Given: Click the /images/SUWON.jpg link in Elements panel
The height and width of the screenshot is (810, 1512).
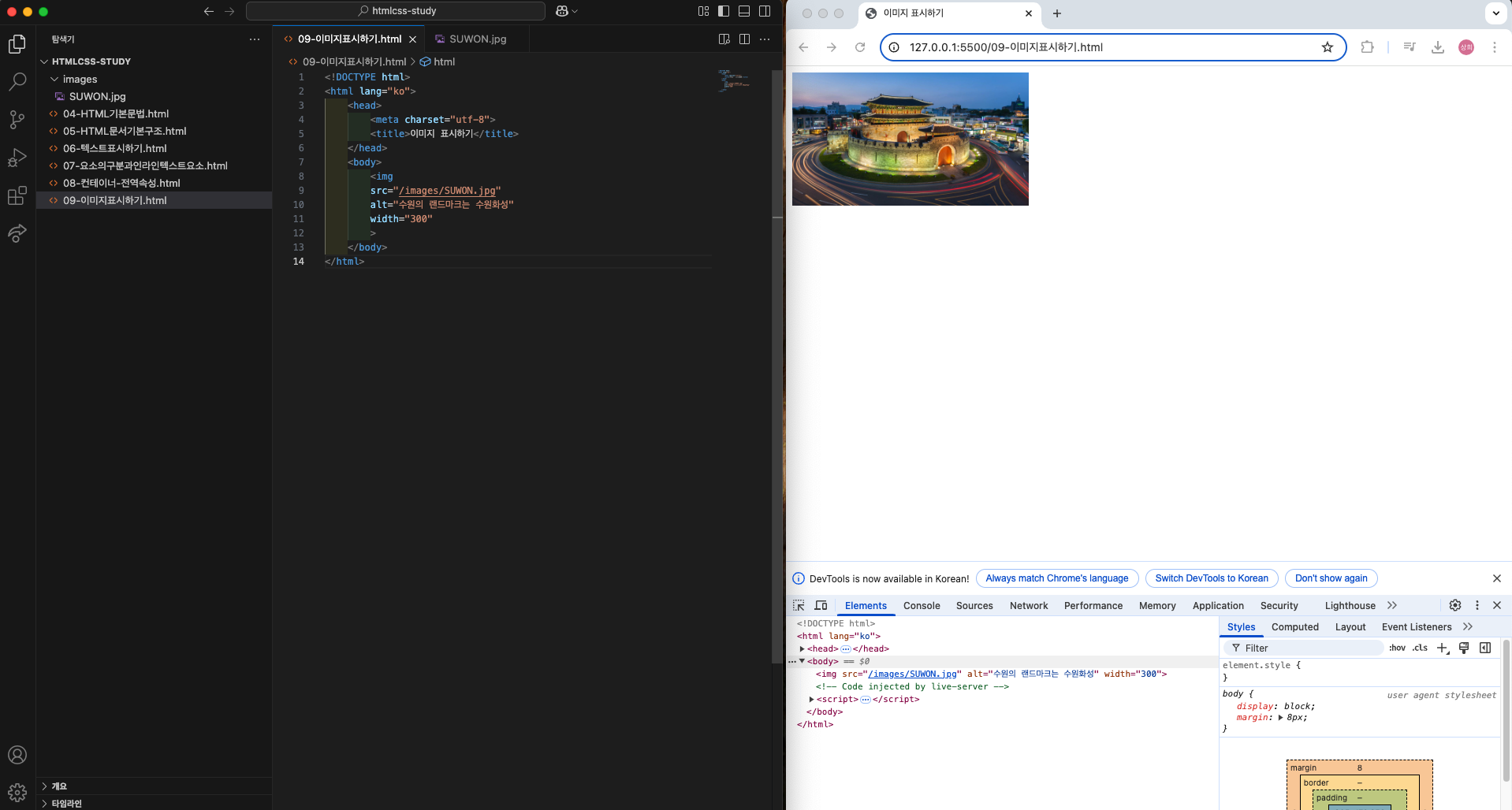Looking at the screenshot, I should [912, 674].
